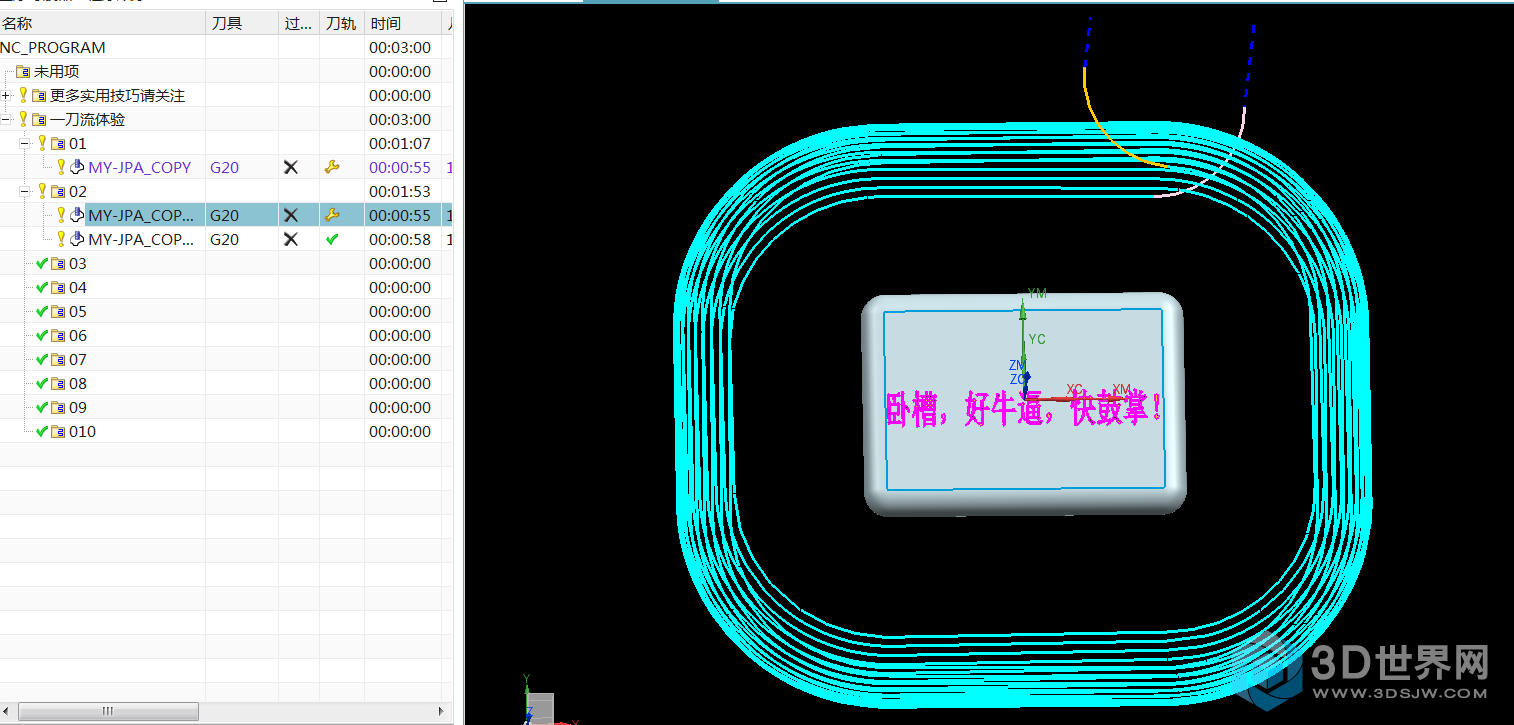Sort by the 名称 column header
1514x725 pixels.
(x=102, y=23)
